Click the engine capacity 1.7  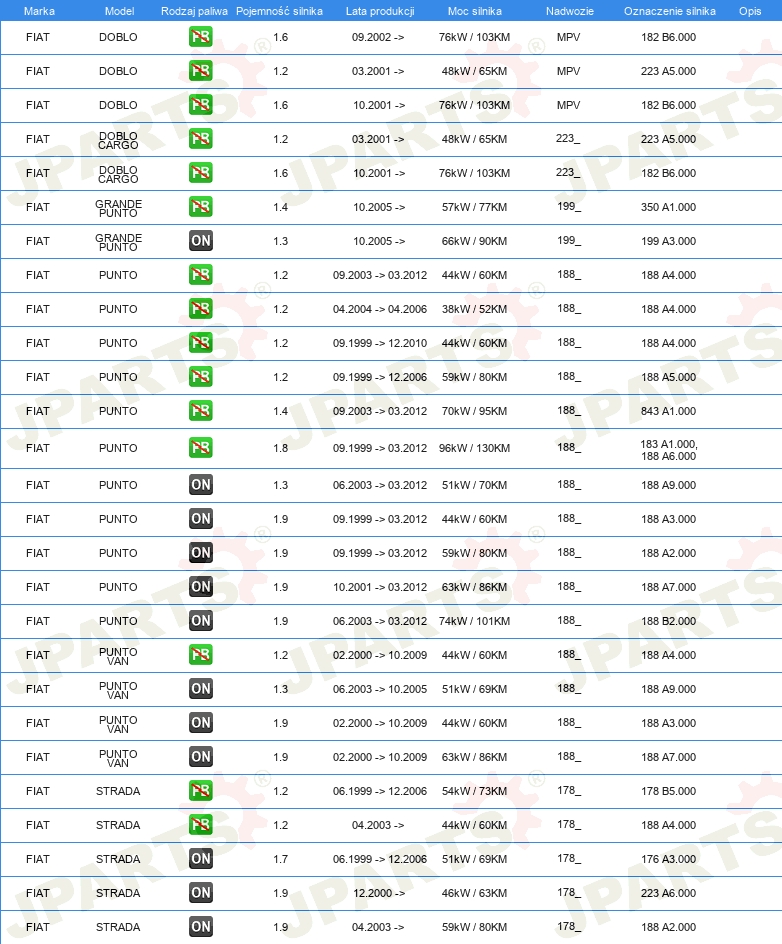point(281,859)
